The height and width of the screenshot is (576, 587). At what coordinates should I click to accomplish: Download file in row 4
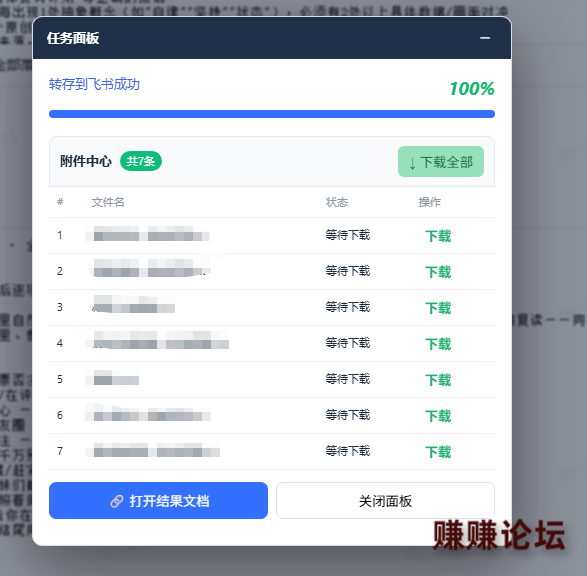438,344
